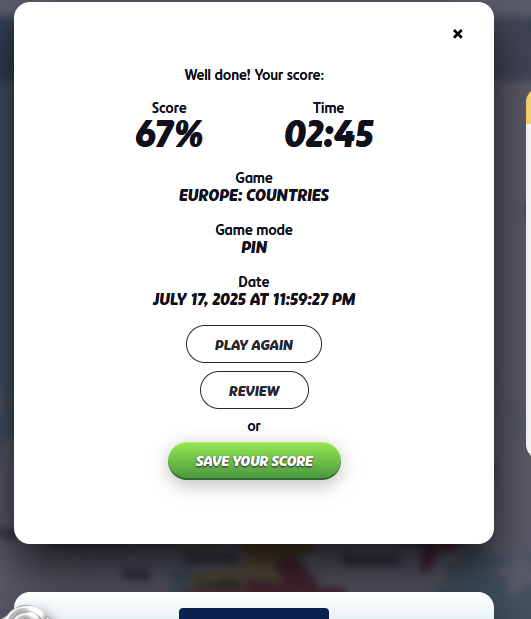Click the silver medal icon at bottom left
This screenshot has height=619, width=531.
coord(26,612)
